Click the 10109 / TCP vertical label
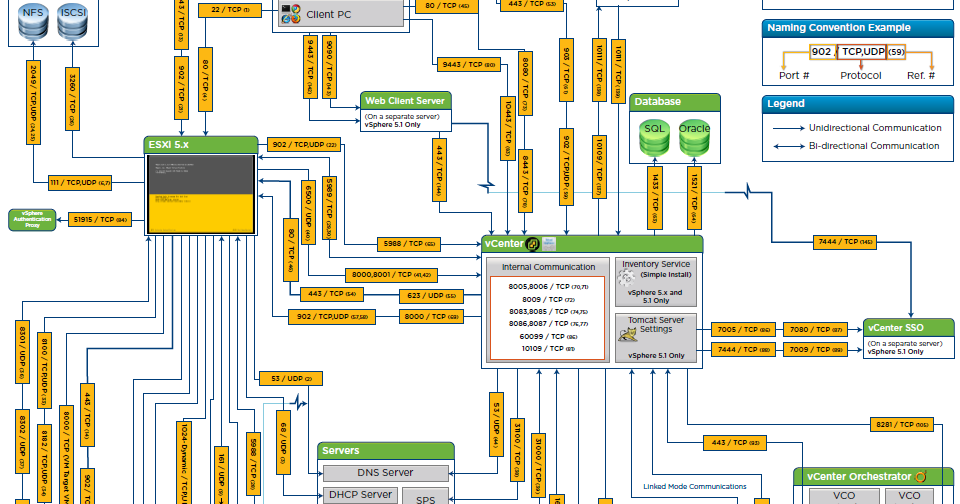The height and width of the screenshot is (504, 960). coord(599,167)
